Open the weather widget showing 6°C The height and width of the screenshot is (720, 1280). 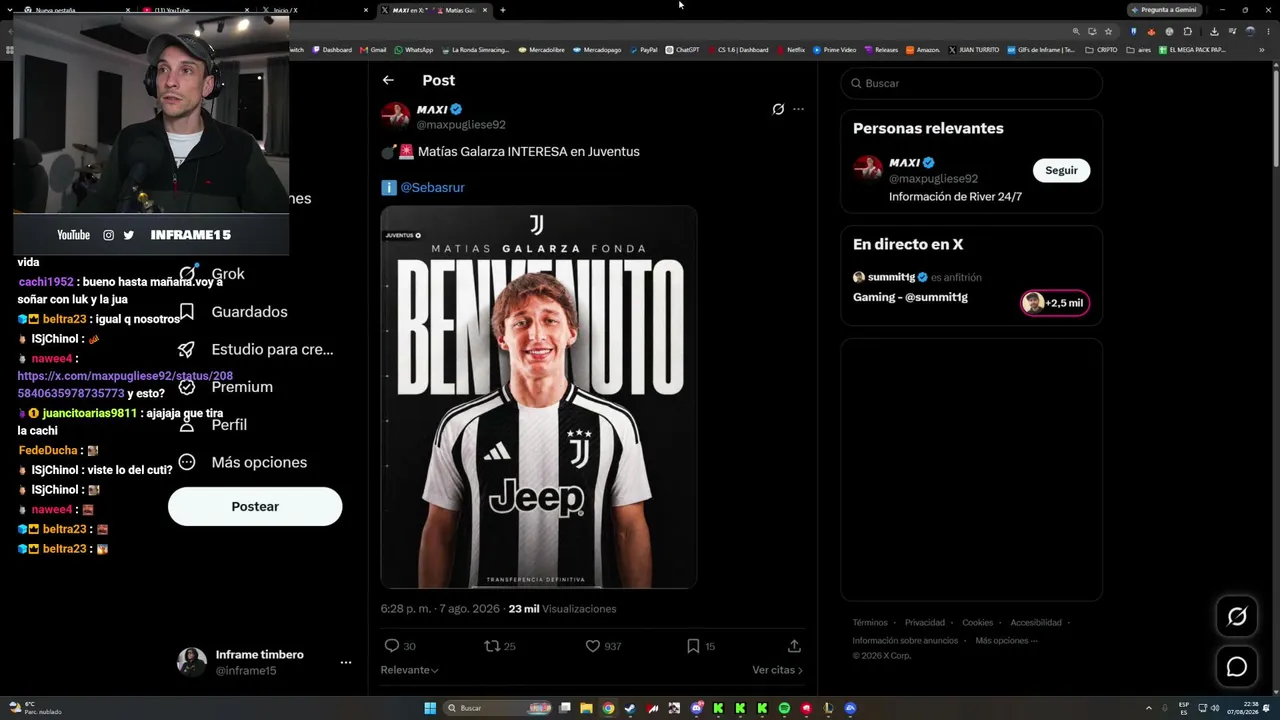coord(36,708)
